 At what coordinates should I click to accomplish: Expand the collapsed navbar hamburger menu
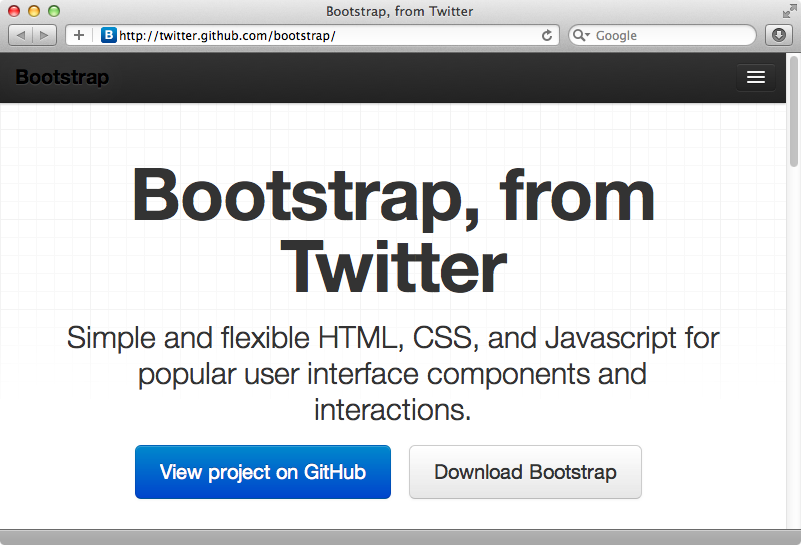[x=756, y=77]
